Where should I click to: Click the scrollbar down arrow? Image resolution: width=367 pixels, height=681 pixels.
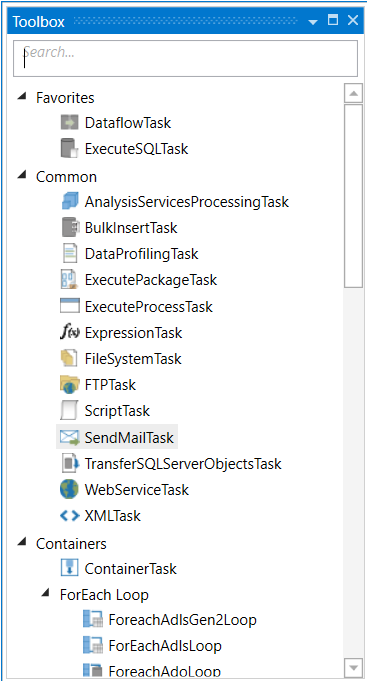[353, 667]
